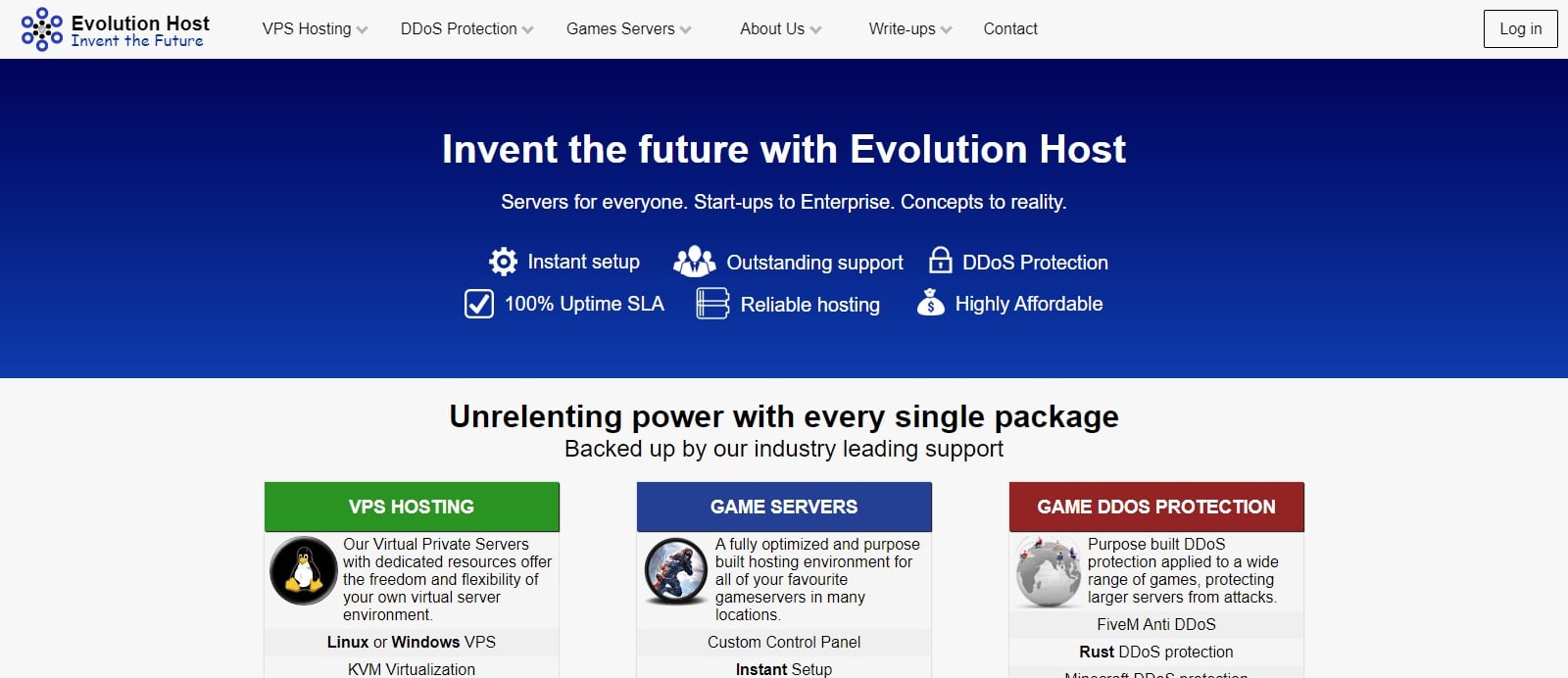Viewport: 1568px width, 678px height.
Task: Expand the VPS Hosting dropdown arrow
Action: point(363,30)
